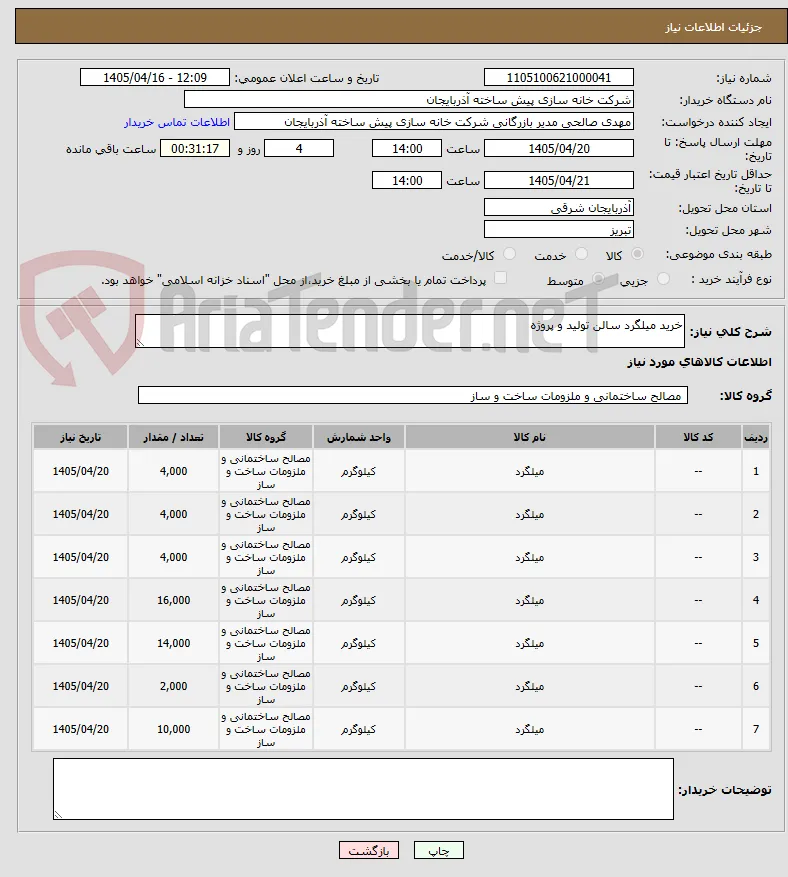Toggle the اسناد خزانه اسلامی payment checkbox

click(501, 278)
